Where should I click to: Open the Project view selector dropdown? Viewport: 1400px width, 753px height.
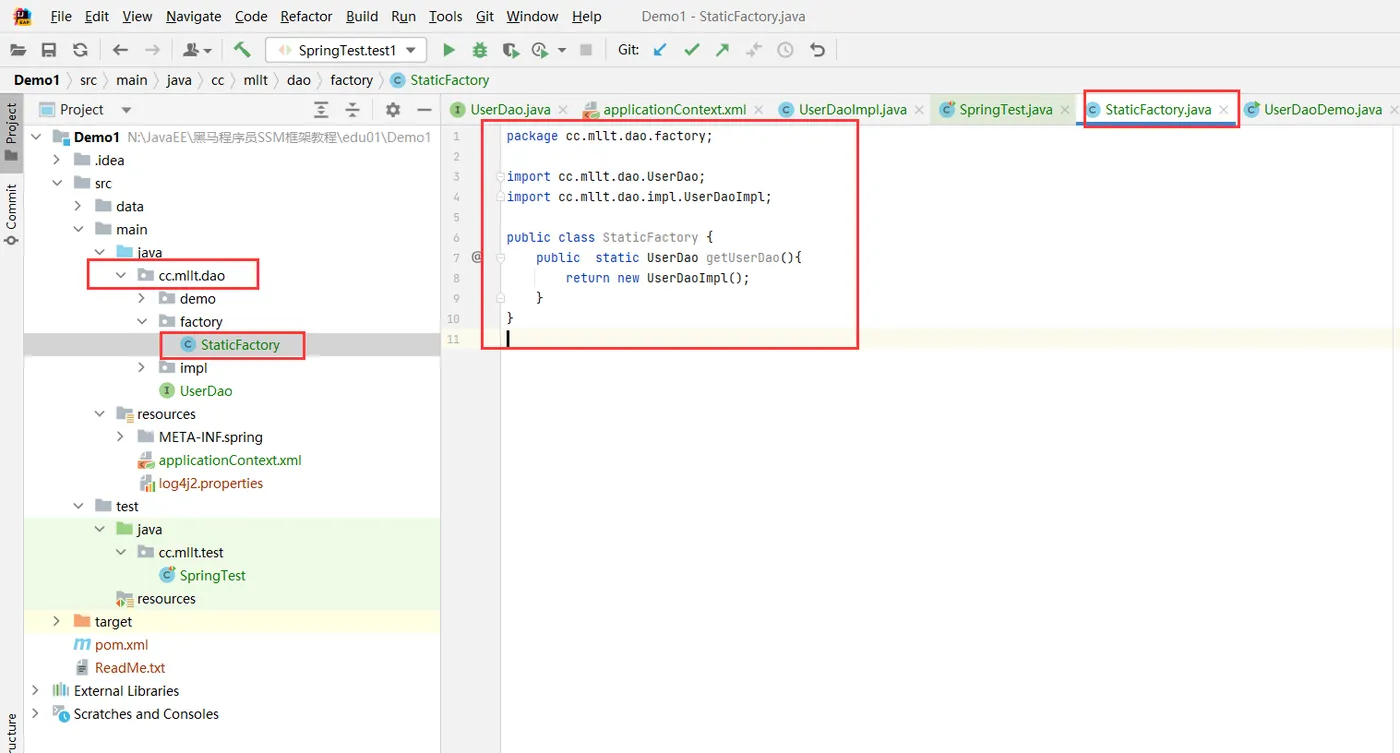tap(126, 110)
